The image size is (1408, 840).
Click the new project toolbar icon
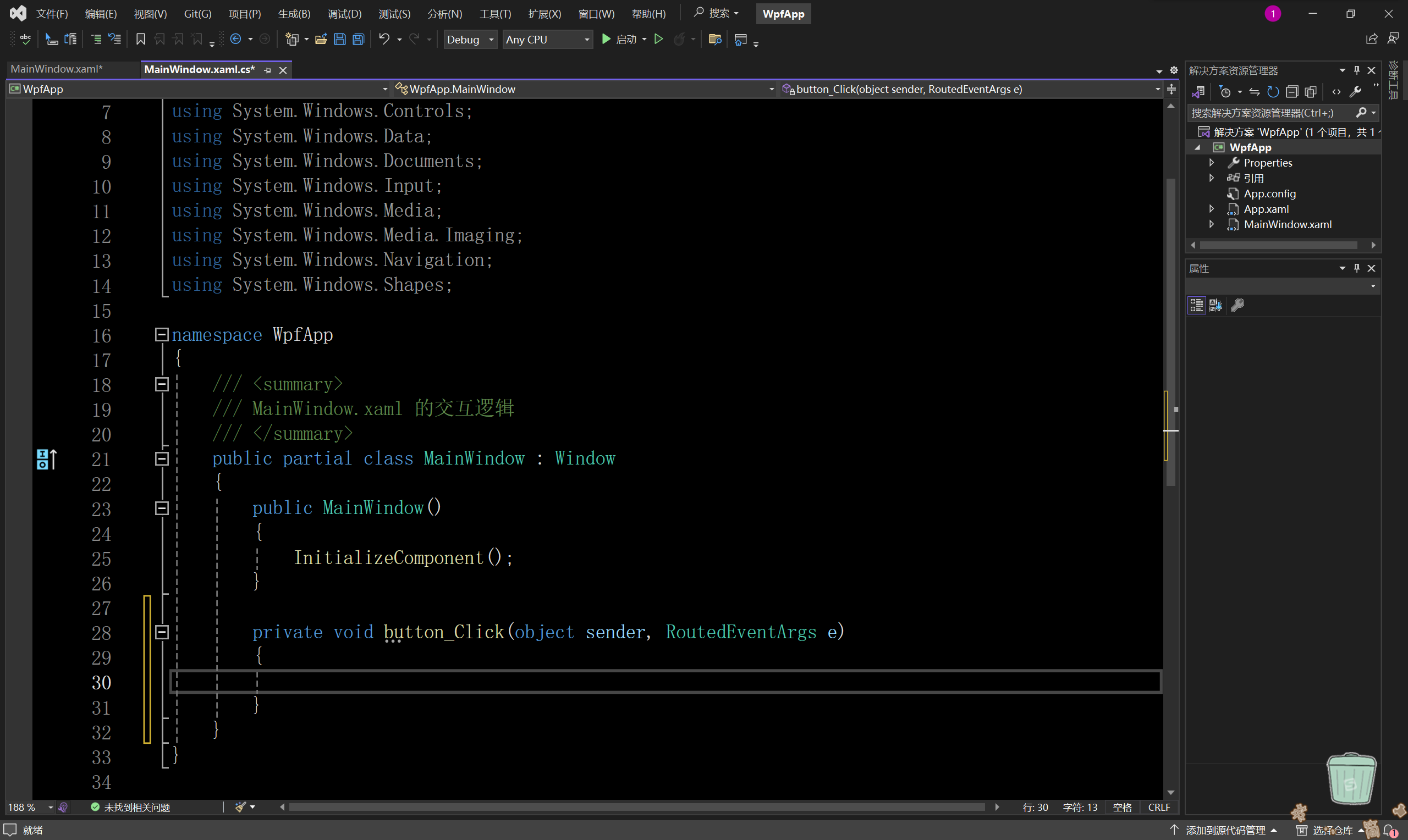pyautogui.click(x=292, y=39)
